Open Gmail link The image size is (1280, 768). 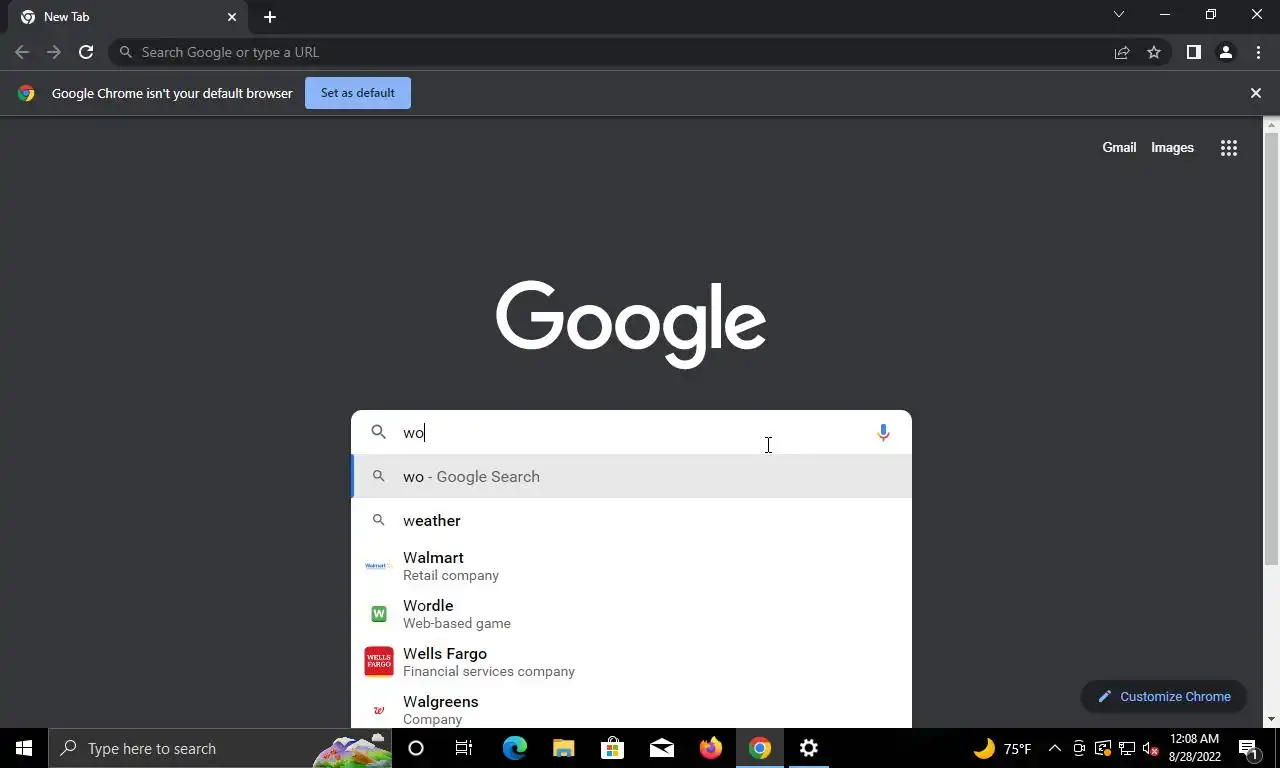tap(1119, 147)
